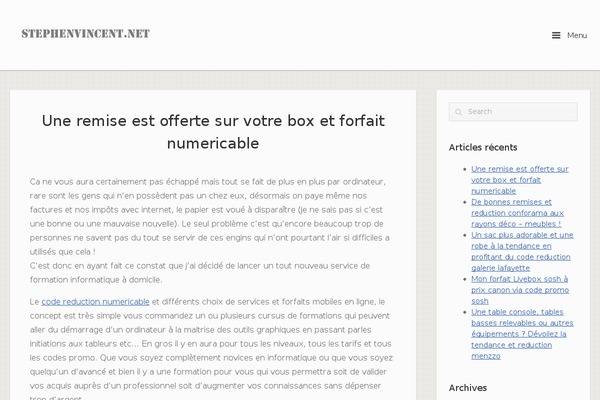The height and width of the screenshot is (400, 600).
Task: Open recent article reduction menzzo
Action: (522, 334)
